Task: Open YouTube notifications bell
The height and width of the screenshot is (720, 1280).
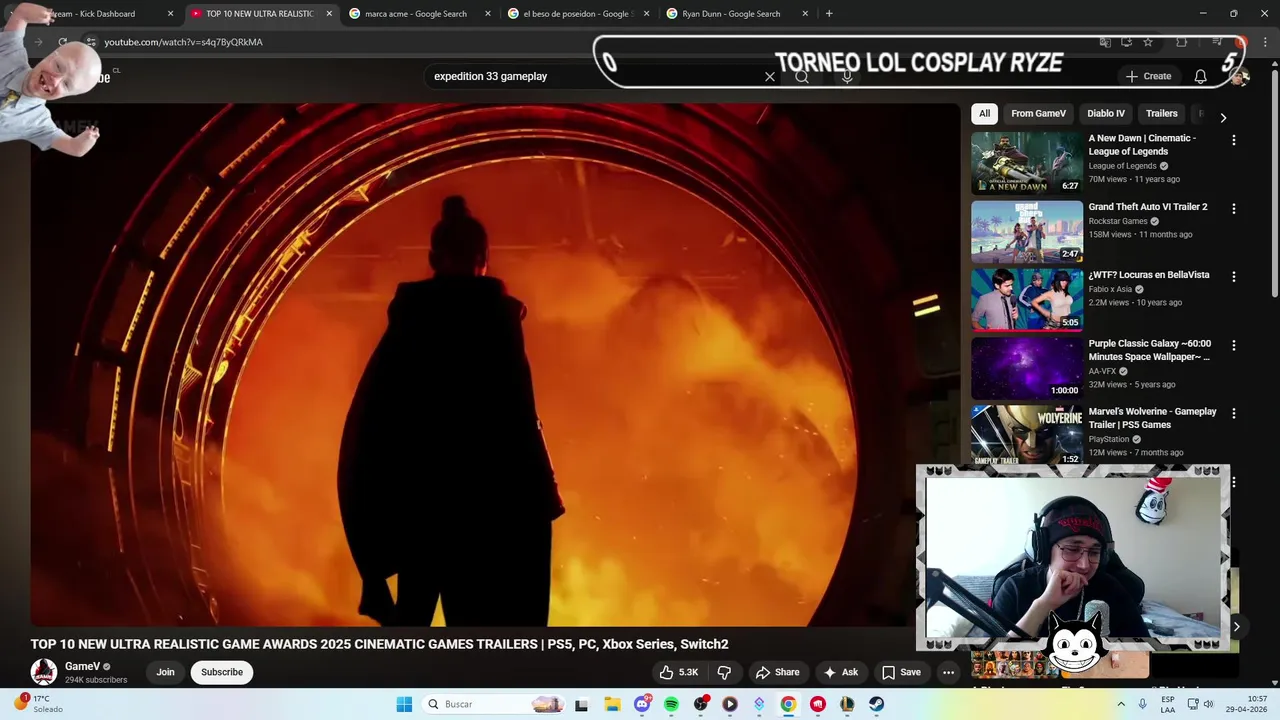Action: point(1200,76)
